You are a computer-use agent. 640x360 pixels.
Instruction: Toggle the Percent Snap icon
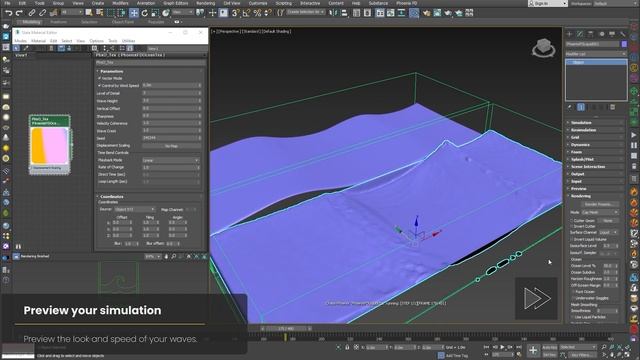click(257, 13)
